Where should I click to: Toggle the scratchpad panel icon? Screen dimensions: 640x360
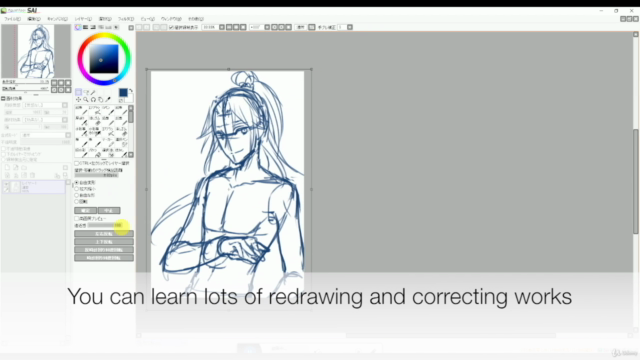click(116, 27)
